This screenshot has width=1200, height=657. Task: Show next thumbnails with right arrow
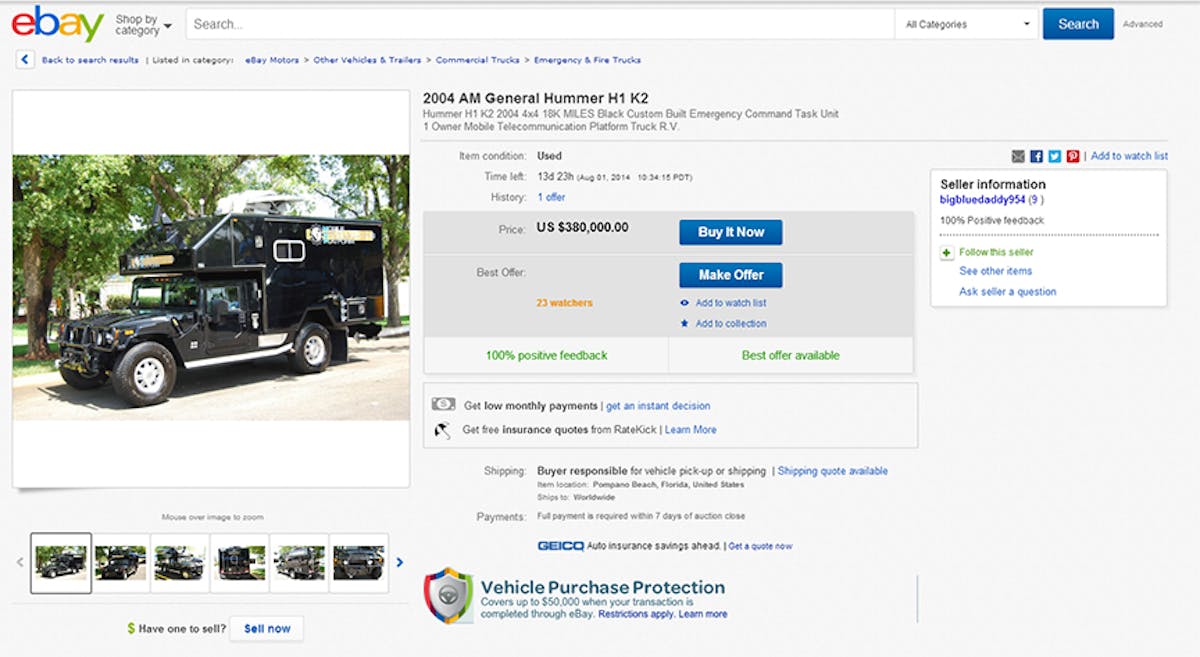[400, 562]
